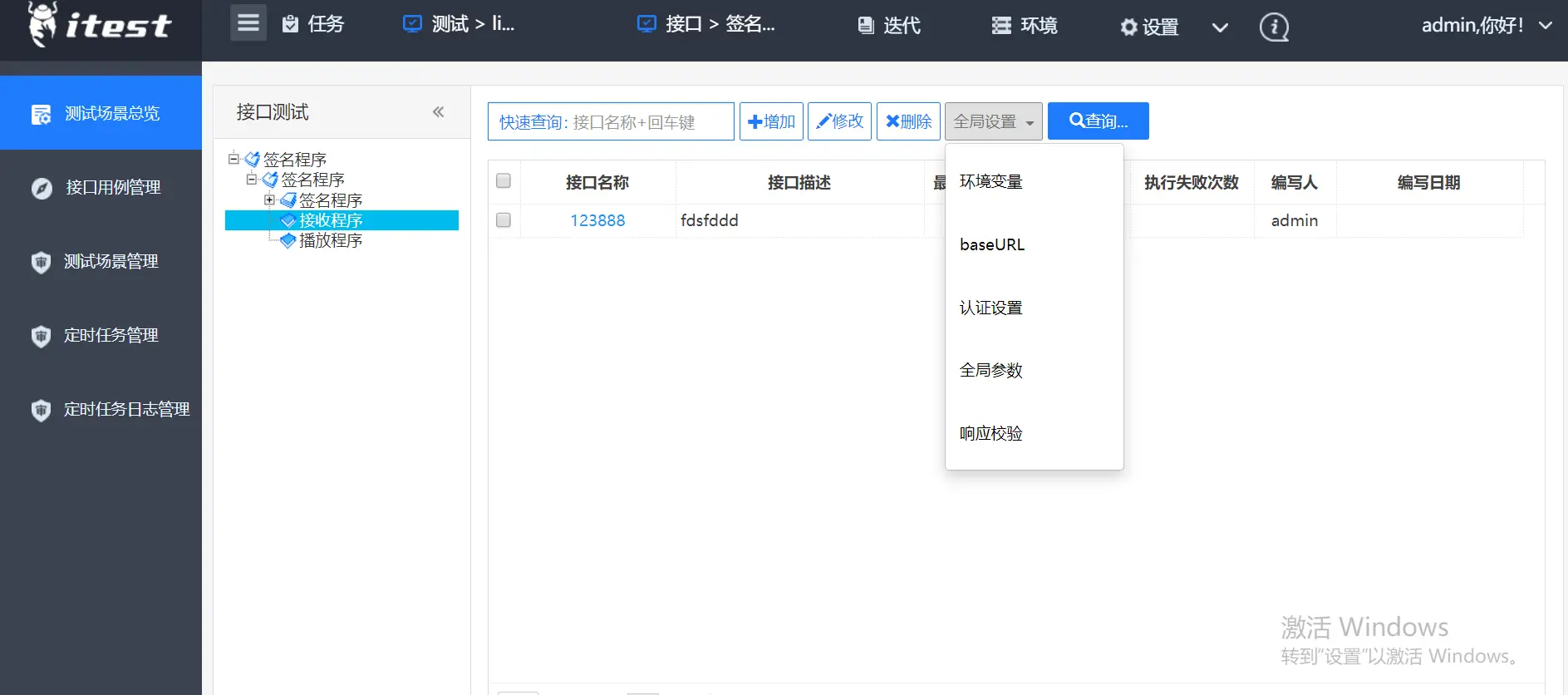Click the 播放程序 node icon
Screen dimensions: 1568x695
(288, 241)
